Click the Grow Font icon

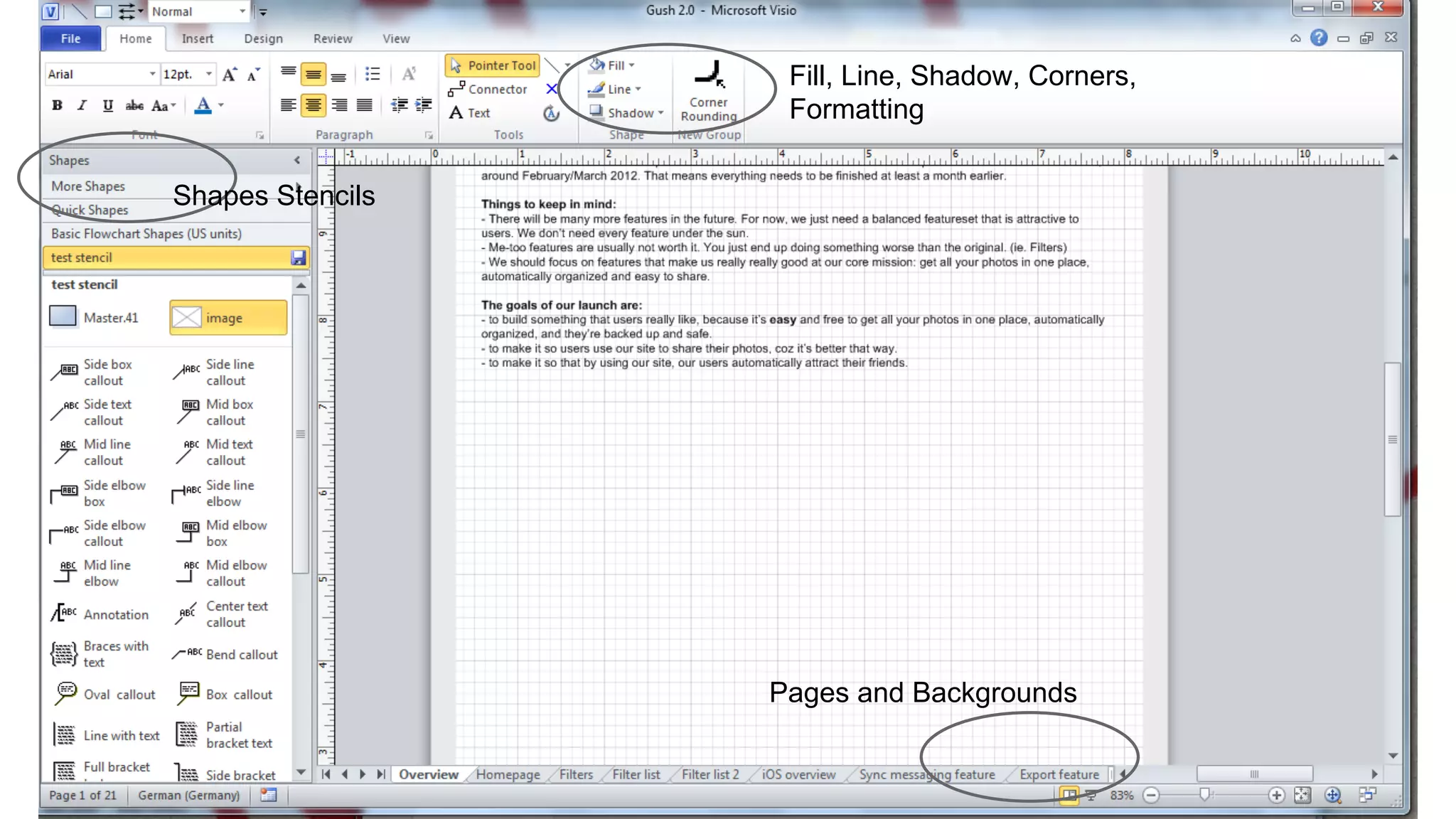point(229,74)
